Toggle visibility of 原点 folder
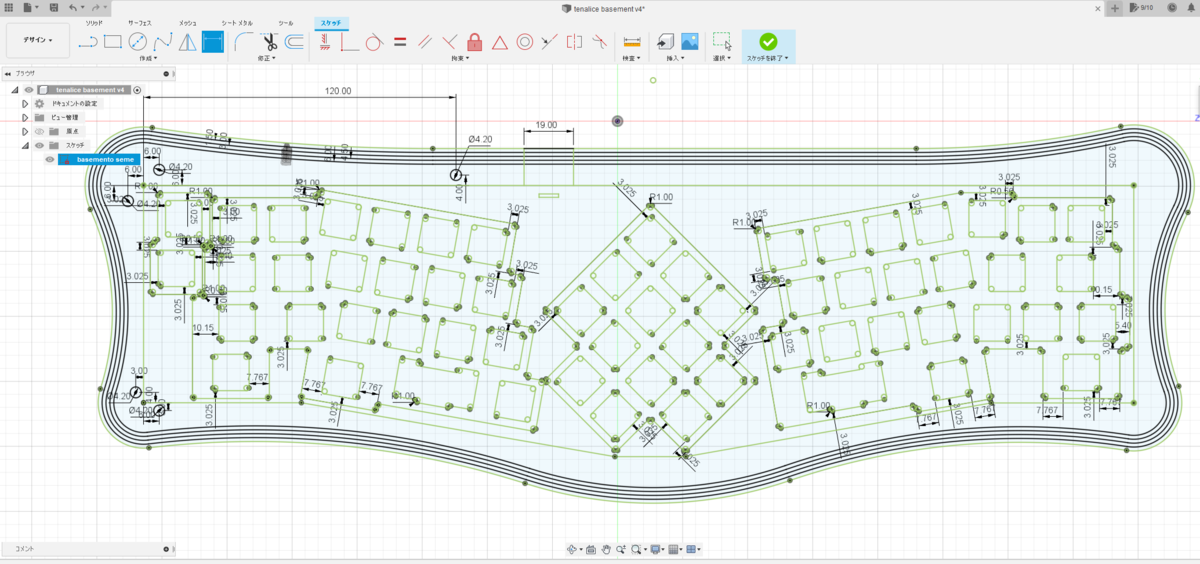Viewport: 1200px width, 564px height. (x=40, y=131)
